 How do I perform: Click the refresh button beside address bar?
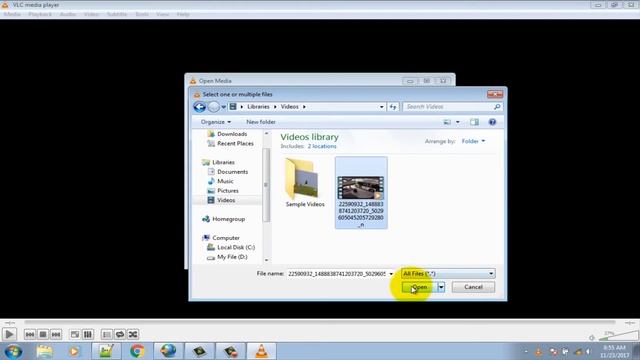[393, 107]
